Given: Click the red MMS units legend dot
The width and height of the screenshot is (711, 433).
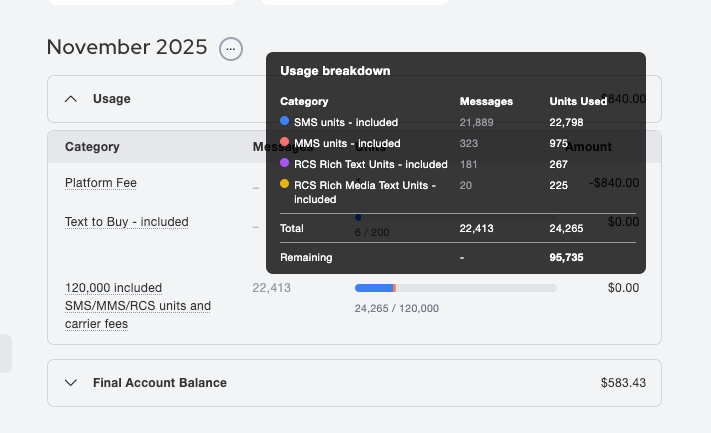Looking at the screenshot, I should (285, 143).
